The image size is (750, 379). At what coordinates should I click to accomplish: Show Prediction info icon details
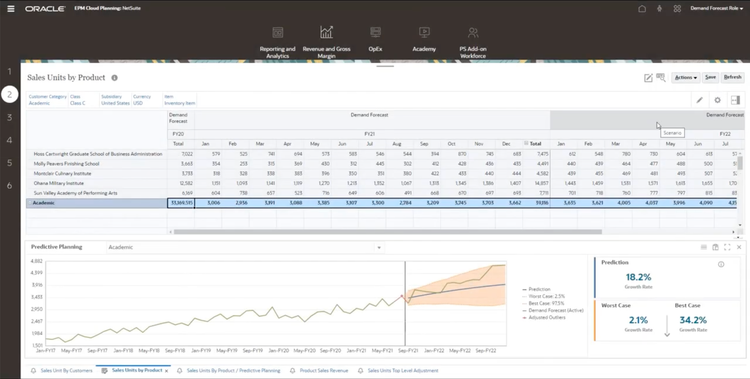coord(721,264)
